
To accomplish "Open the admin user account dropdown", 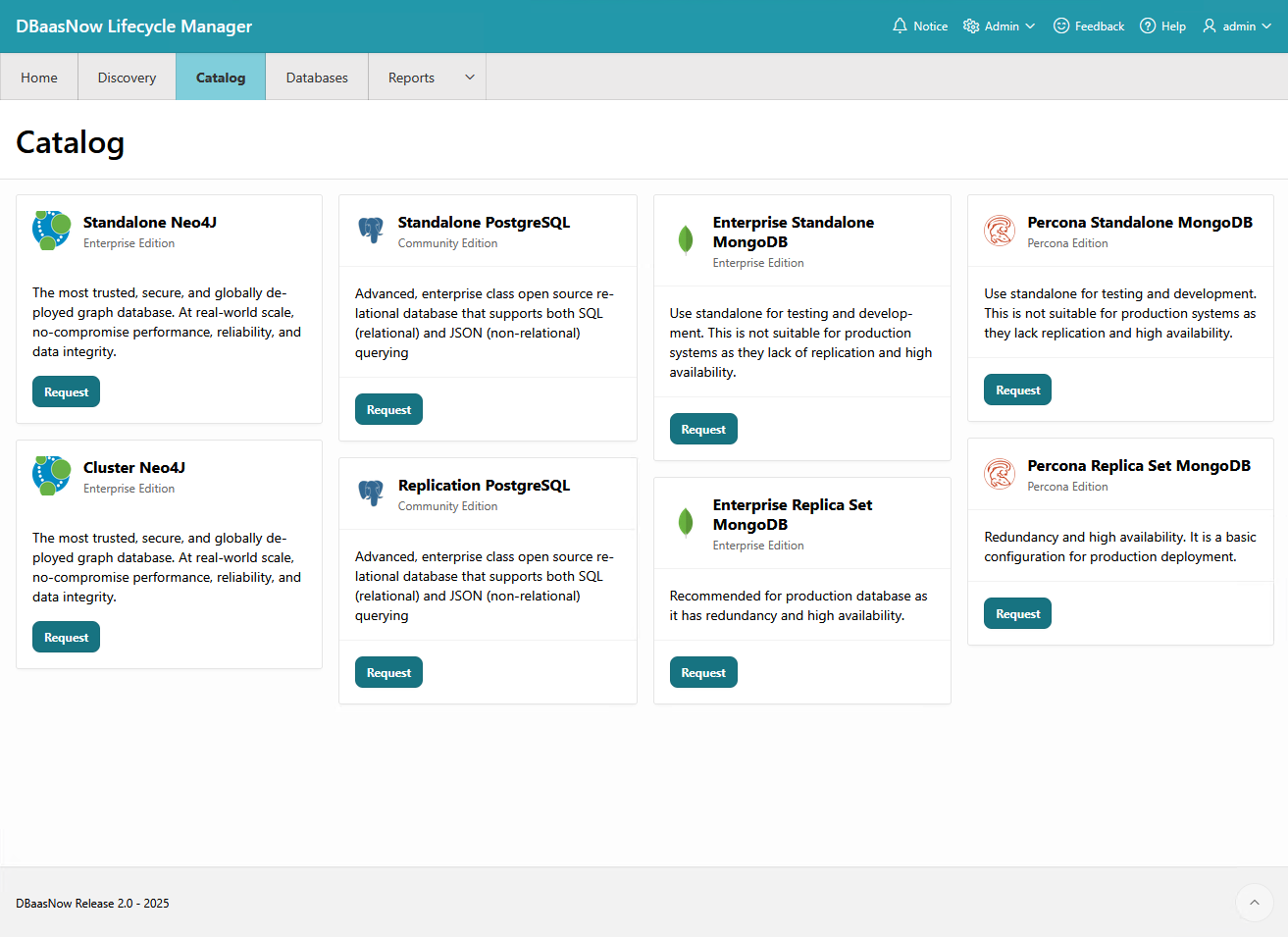I will [1237, 26].
